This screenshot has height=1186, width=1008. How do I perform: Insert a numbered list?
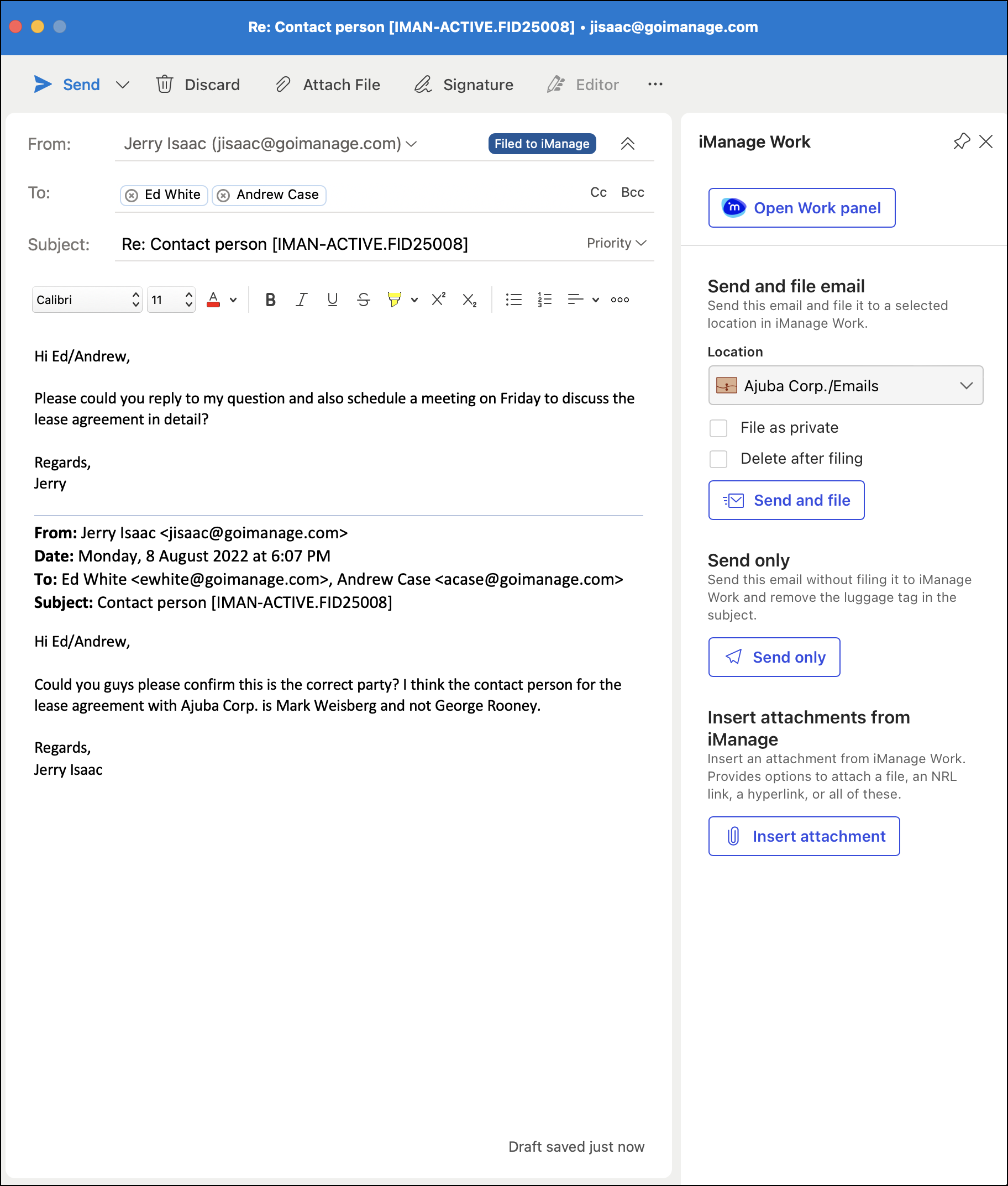[x=544, y=300]
